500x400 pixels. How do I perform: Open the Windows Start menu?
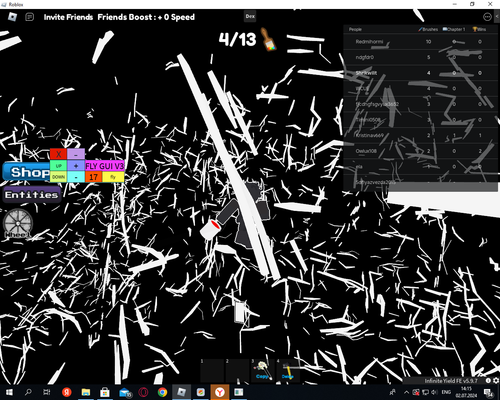coord(9,392)
